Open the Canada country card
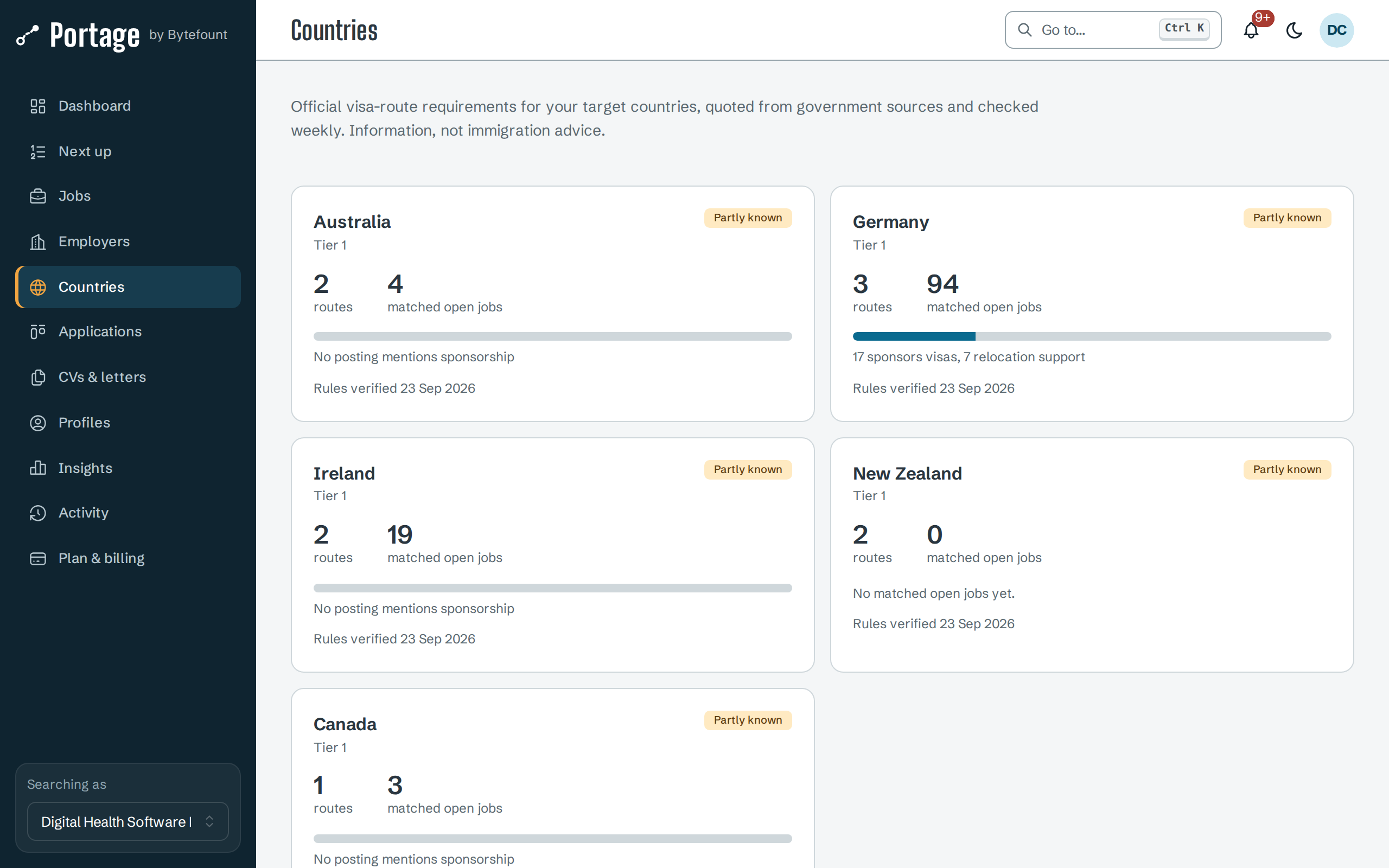1389x868 pixels. click(553, 778)
